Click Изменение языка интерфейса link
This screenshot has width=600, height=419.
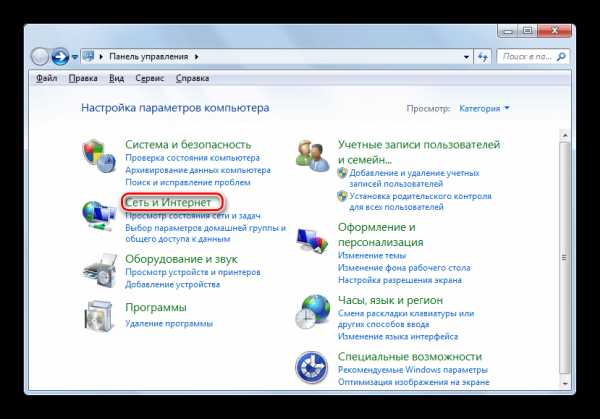(398, 336)
